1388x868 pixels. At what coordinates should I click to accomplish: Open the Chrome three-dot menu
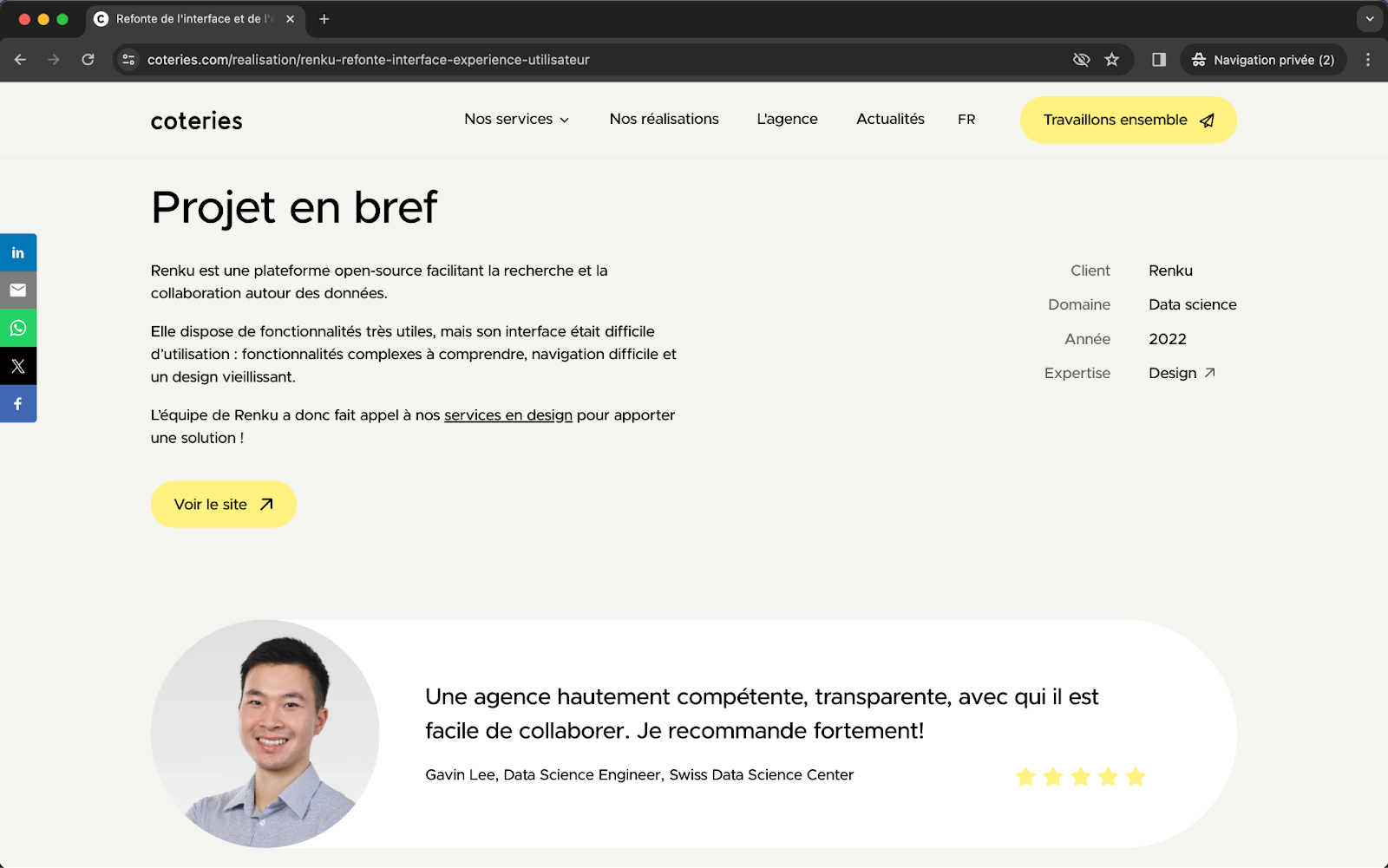click(x=1368, y=60)
